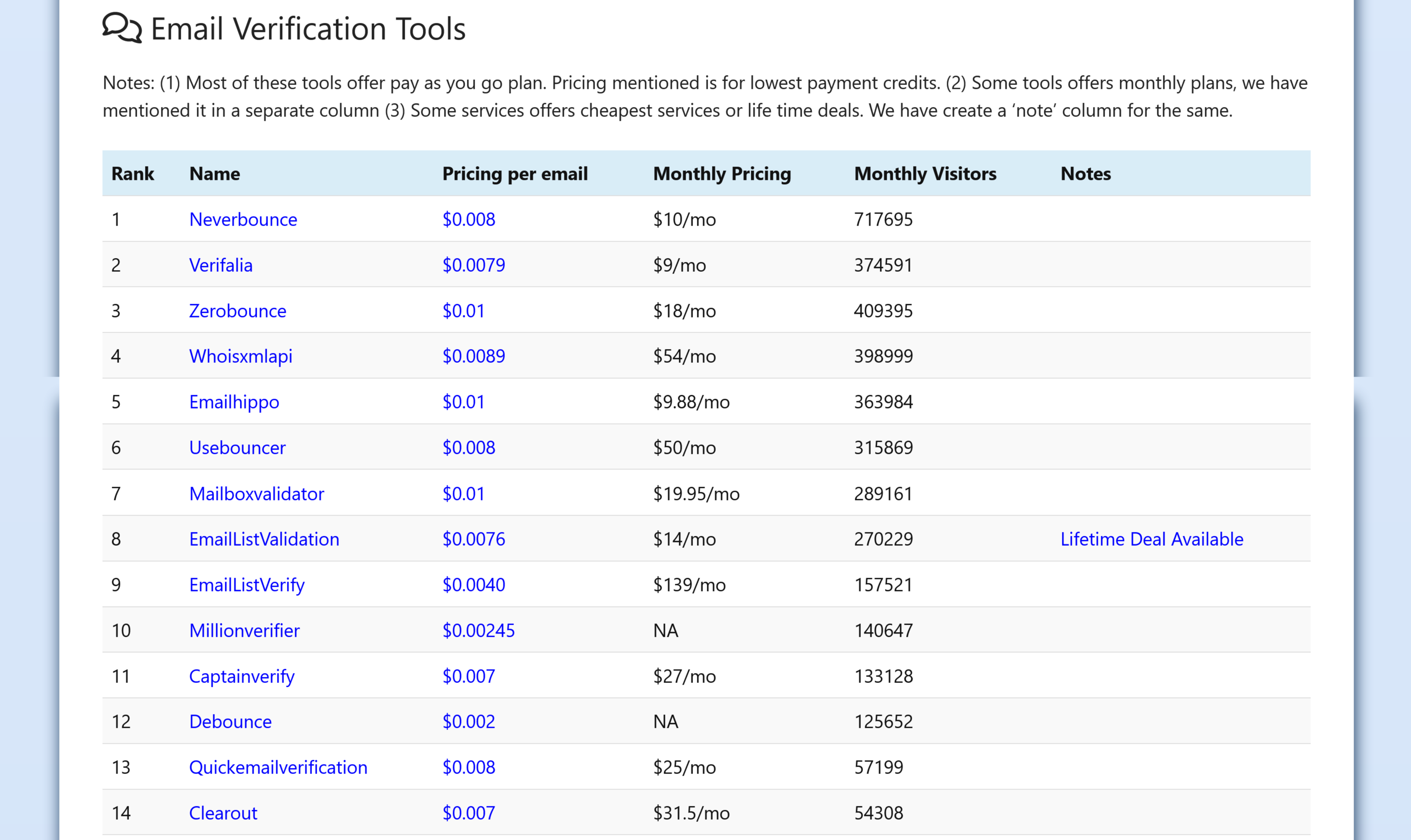
Task: Open the Debounce link
Action: pyautogui.click(x=230, y=722)
